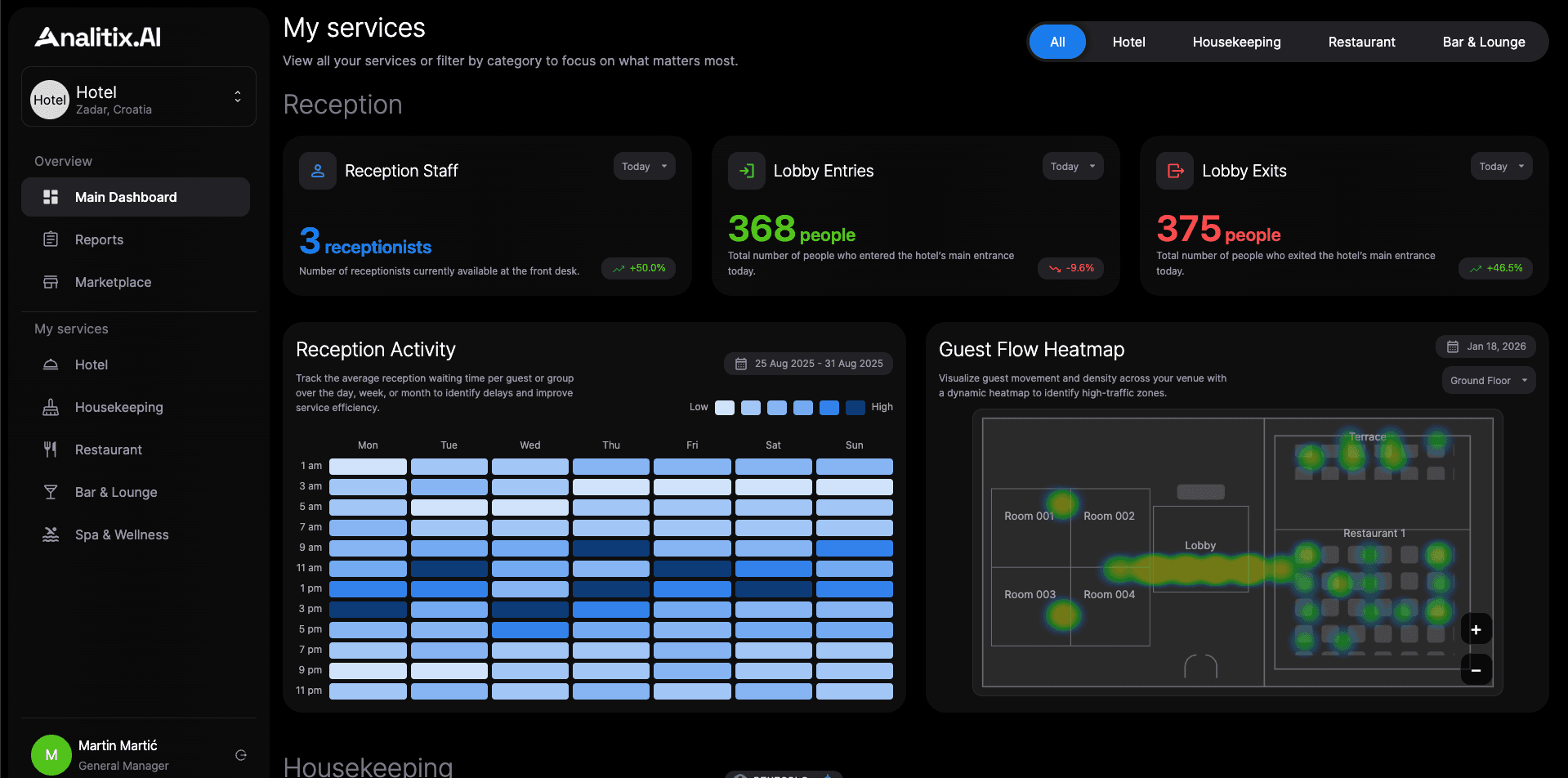The width and height of the screenshot is (1568, 778).
Task: Select the All filter pill
Action: 1057,42
